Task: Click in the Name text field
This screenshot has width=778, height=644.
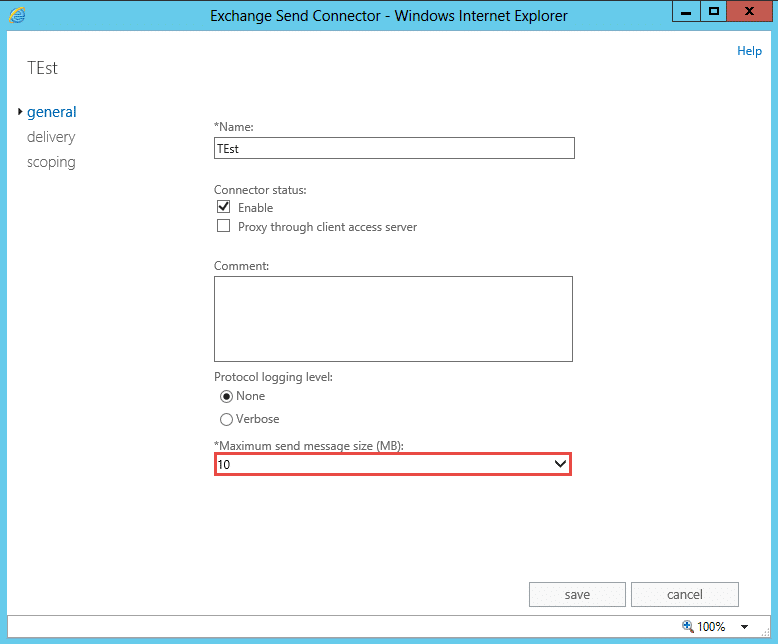Action: pos(394,148)
